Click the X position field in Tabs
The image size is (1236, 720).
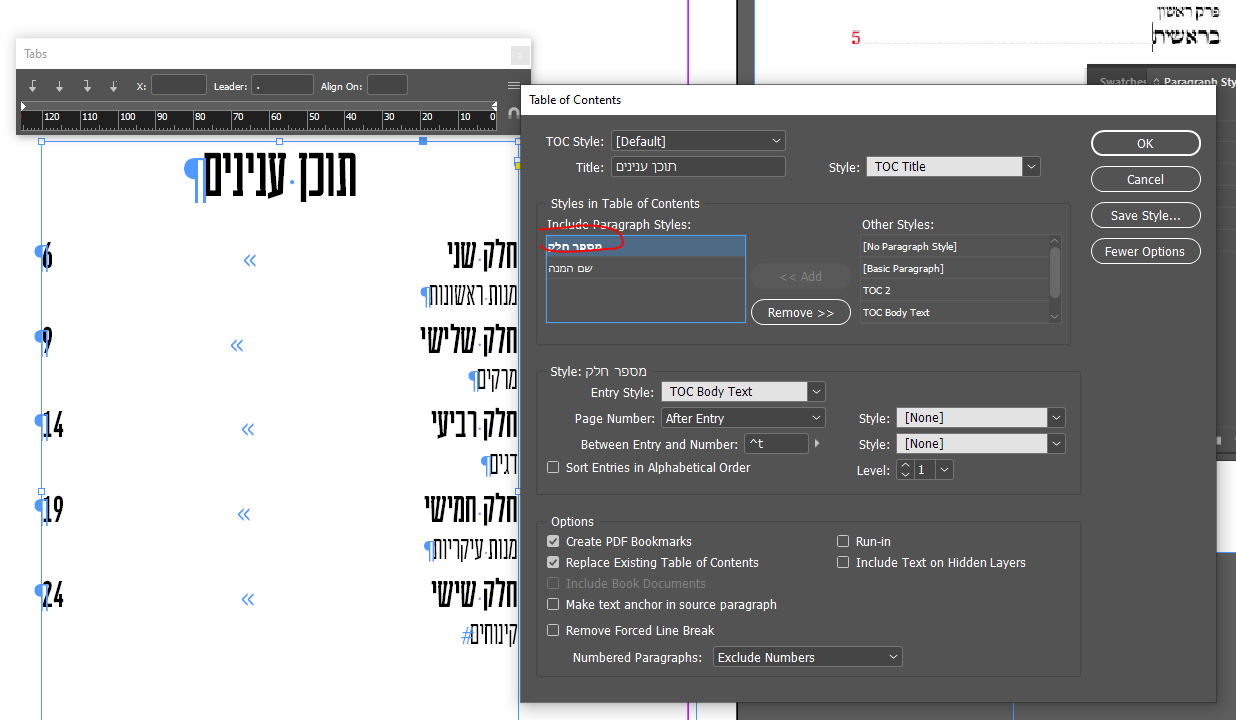point(178,86)
